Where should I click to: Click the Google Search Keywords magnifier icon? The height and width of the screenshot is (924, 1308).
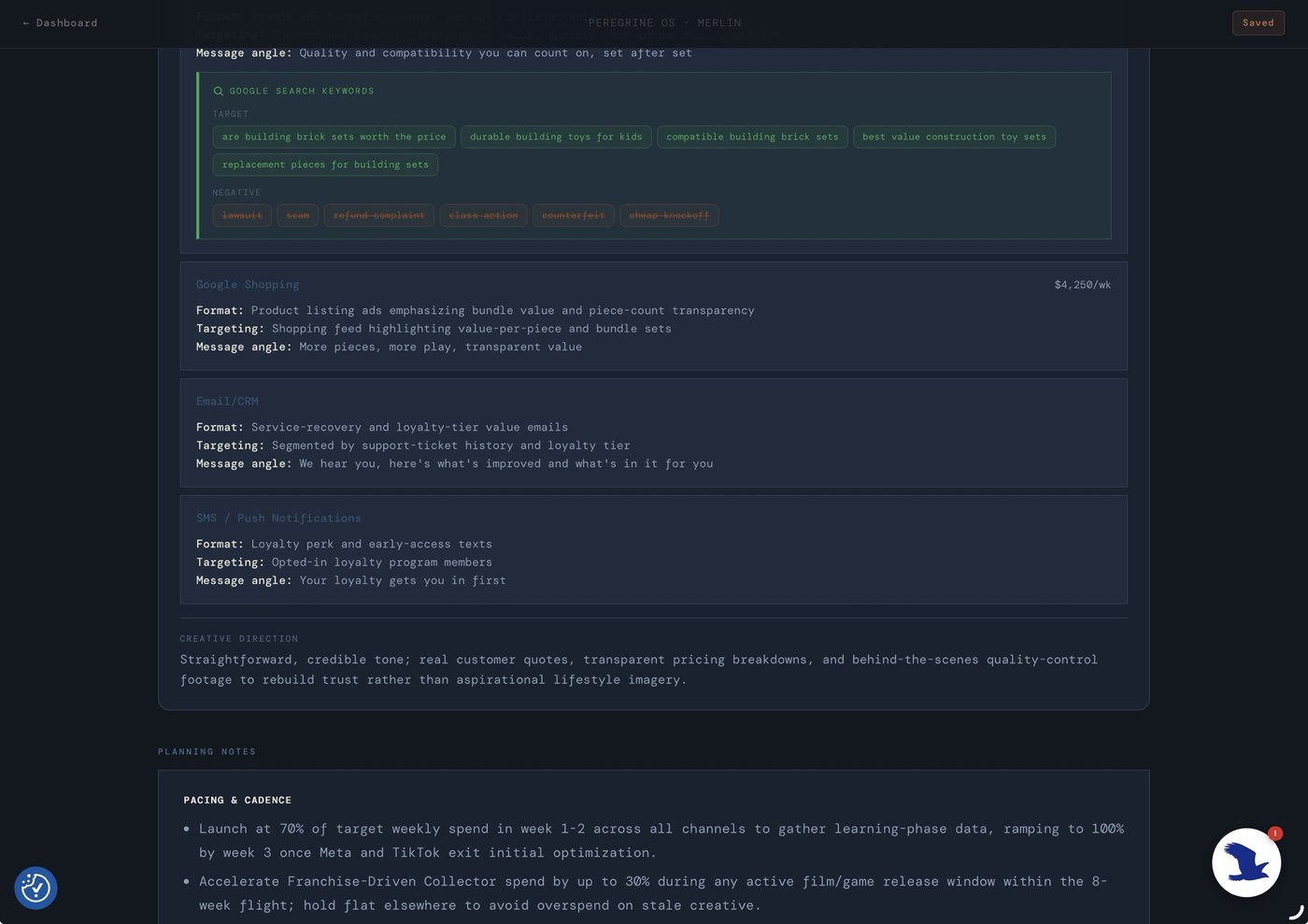point(219,92)
